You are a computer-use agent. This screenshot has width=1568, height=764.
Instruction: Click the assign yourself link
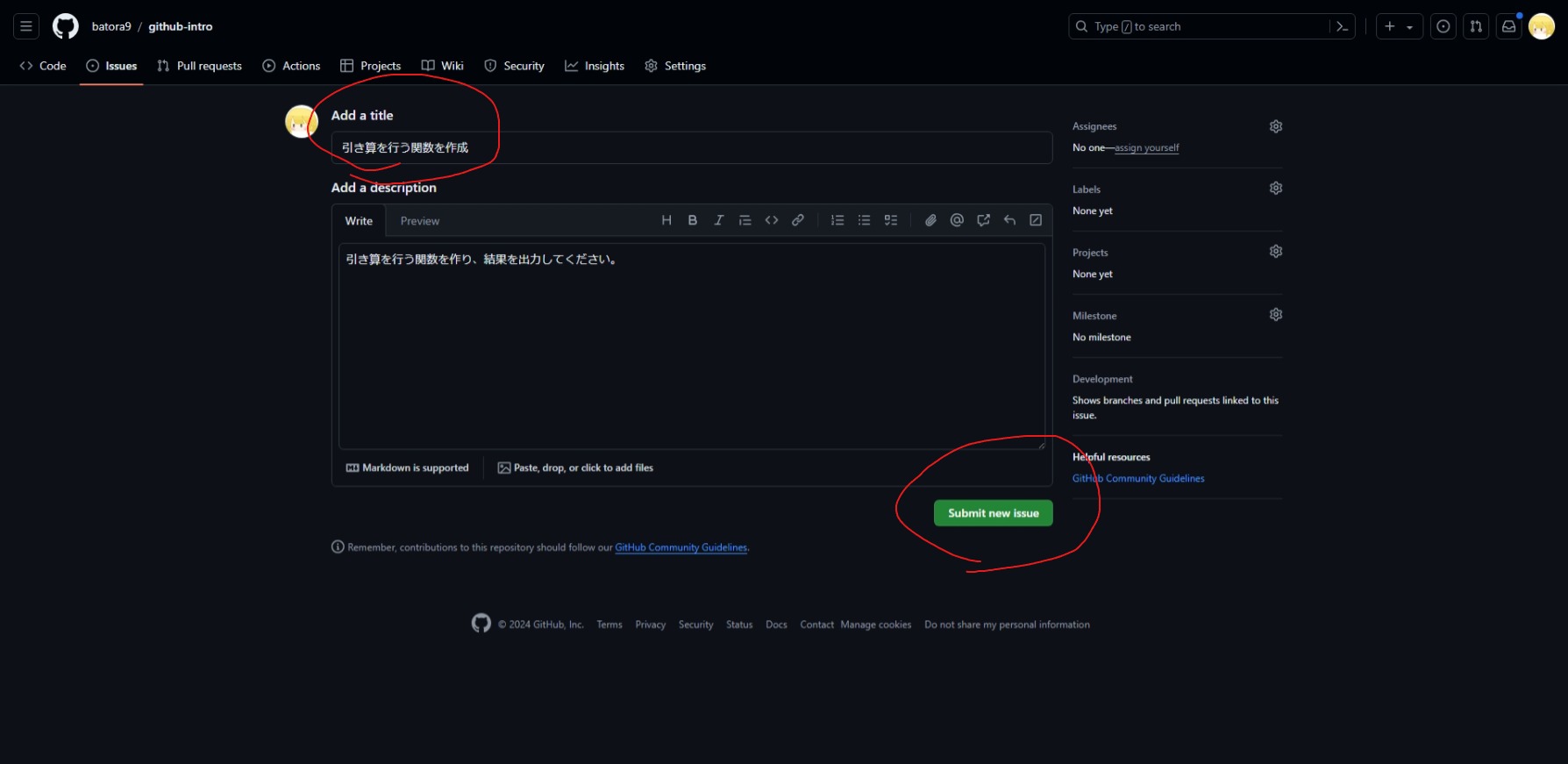click(1146, 148)
